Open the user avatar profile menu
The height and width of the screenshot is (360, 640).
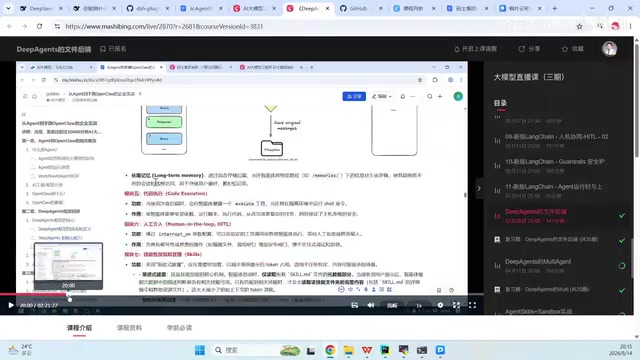click(x=609, y=49)
